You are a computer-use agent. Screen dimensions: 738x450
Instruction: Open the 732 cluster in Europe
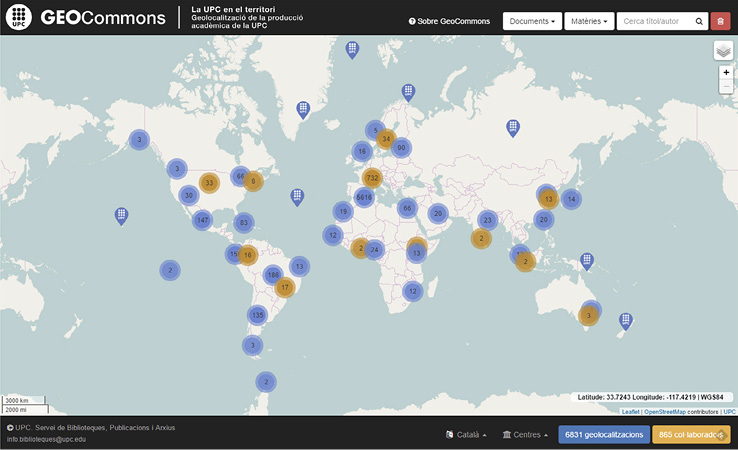[372, 179]
